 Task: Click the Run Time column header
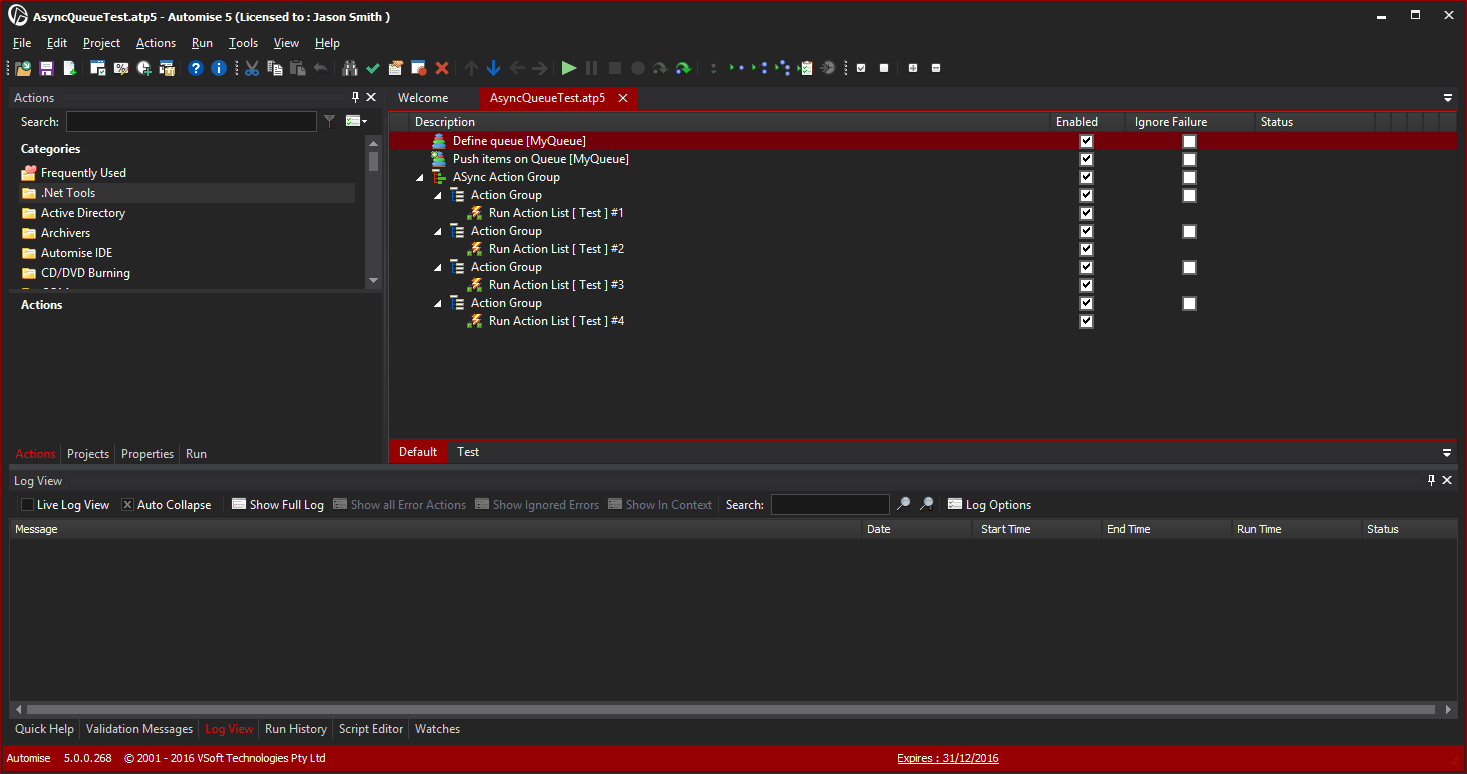pos(1296,529)
